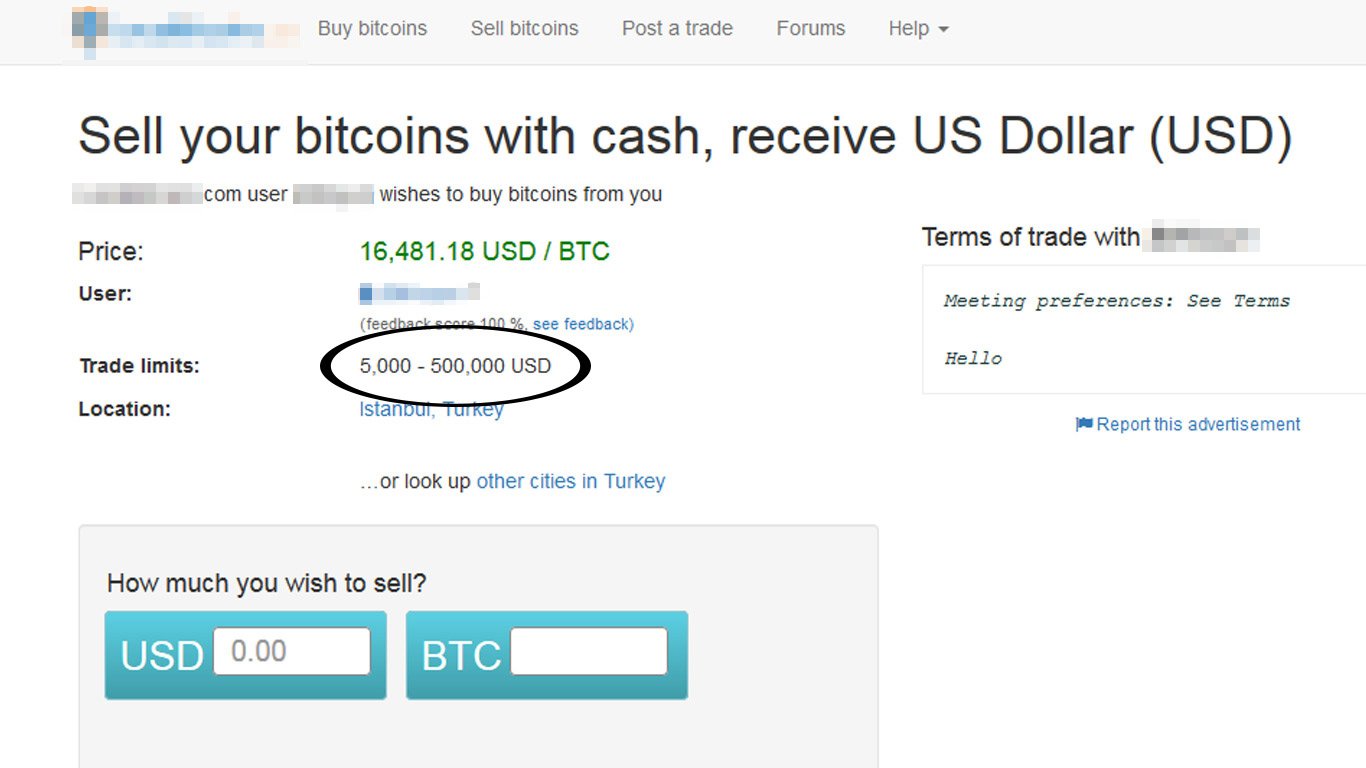Click the blurred site logo in navbar

point(185,30)
